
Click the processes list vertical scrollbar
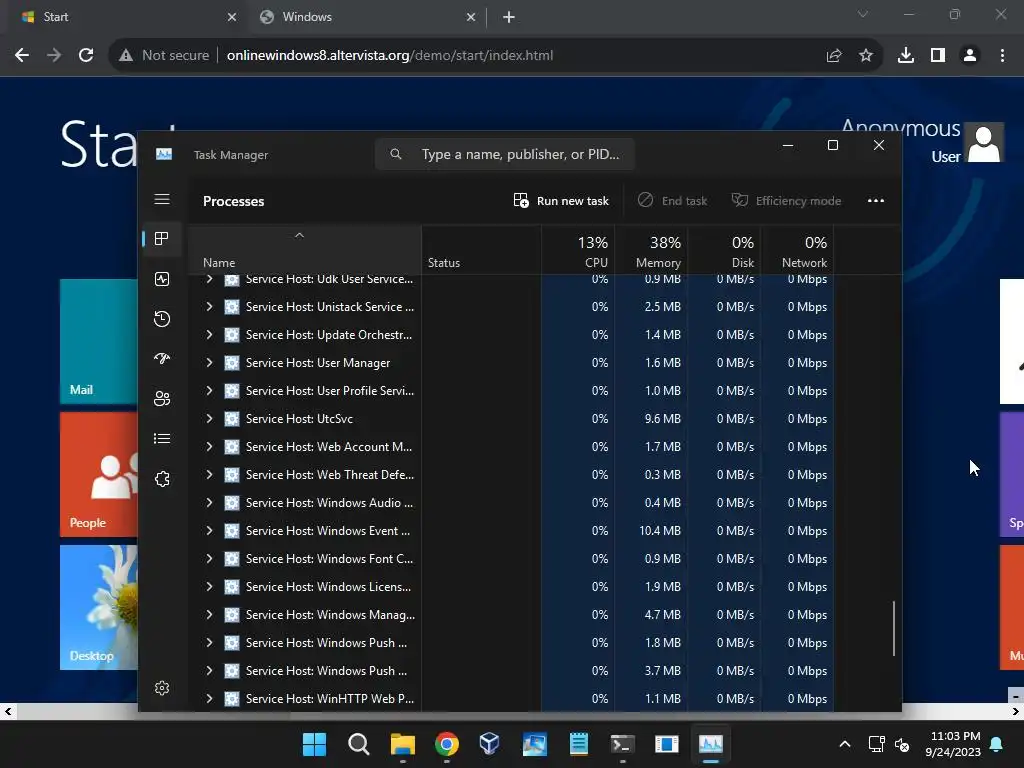[893, 628]
